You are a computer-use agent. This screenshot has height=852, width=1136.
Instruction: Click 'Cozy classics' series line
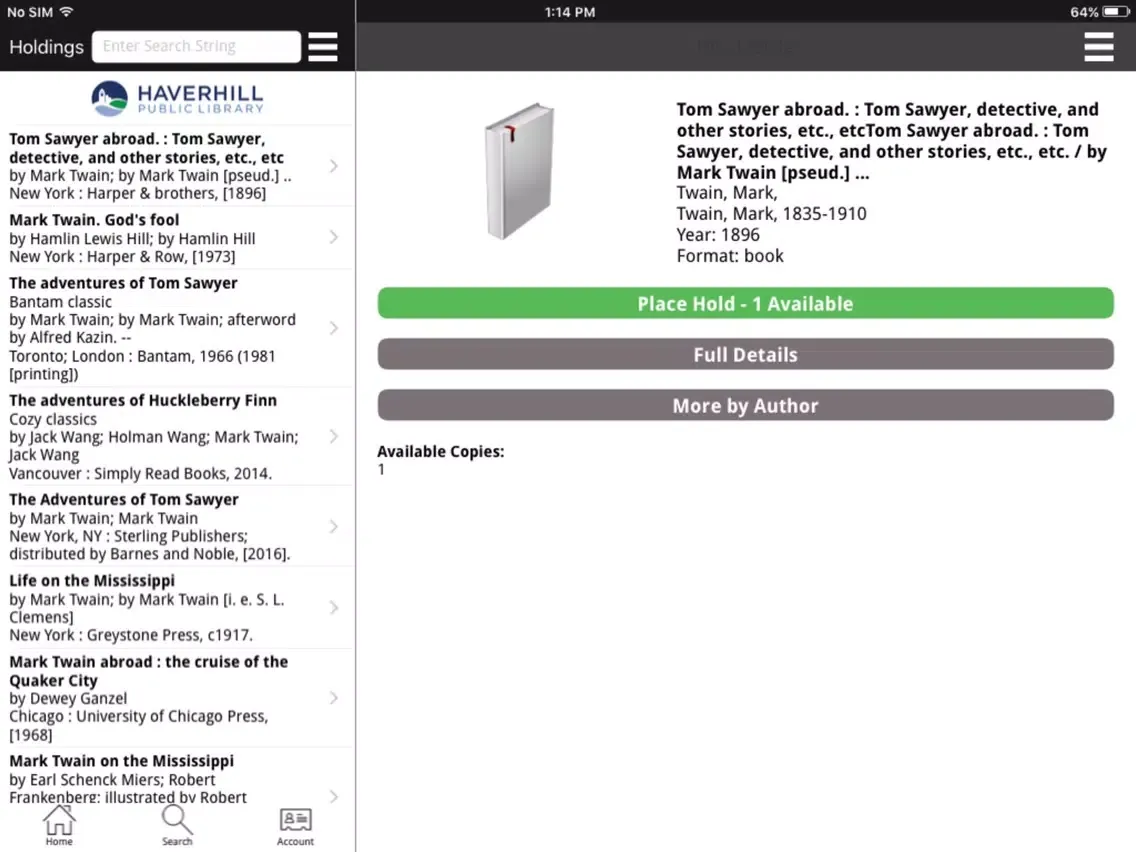pos(53,419)
